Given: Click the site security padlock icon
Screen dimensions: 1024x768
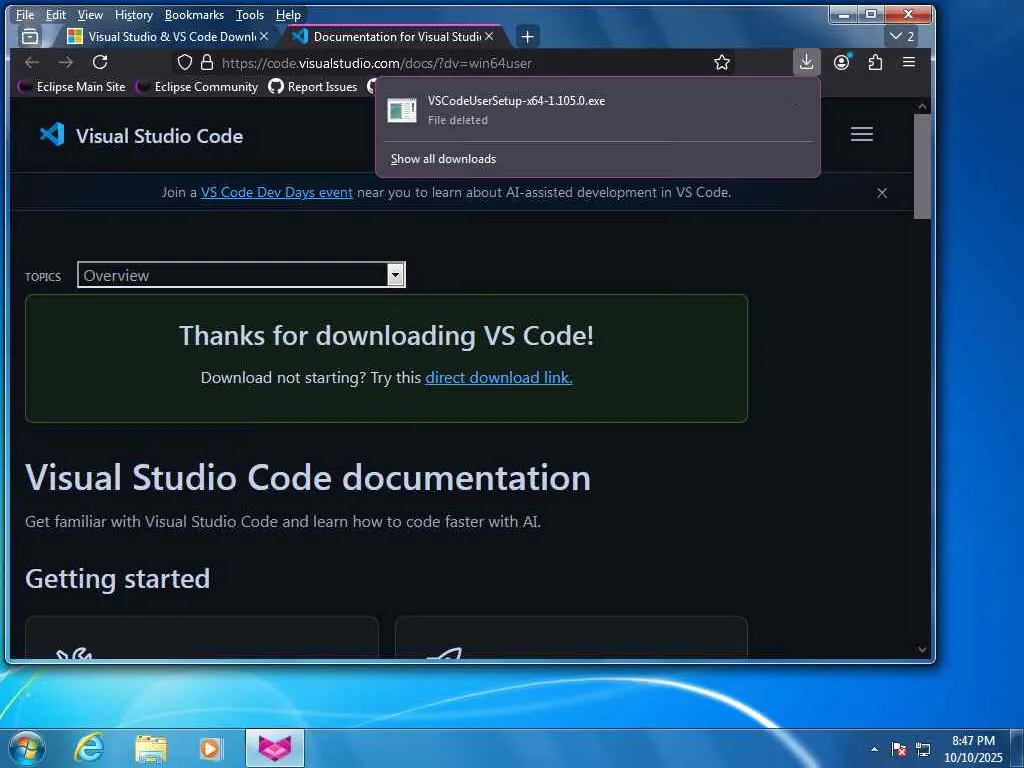Looking at the screenshot, I should (x=207, y=63).
